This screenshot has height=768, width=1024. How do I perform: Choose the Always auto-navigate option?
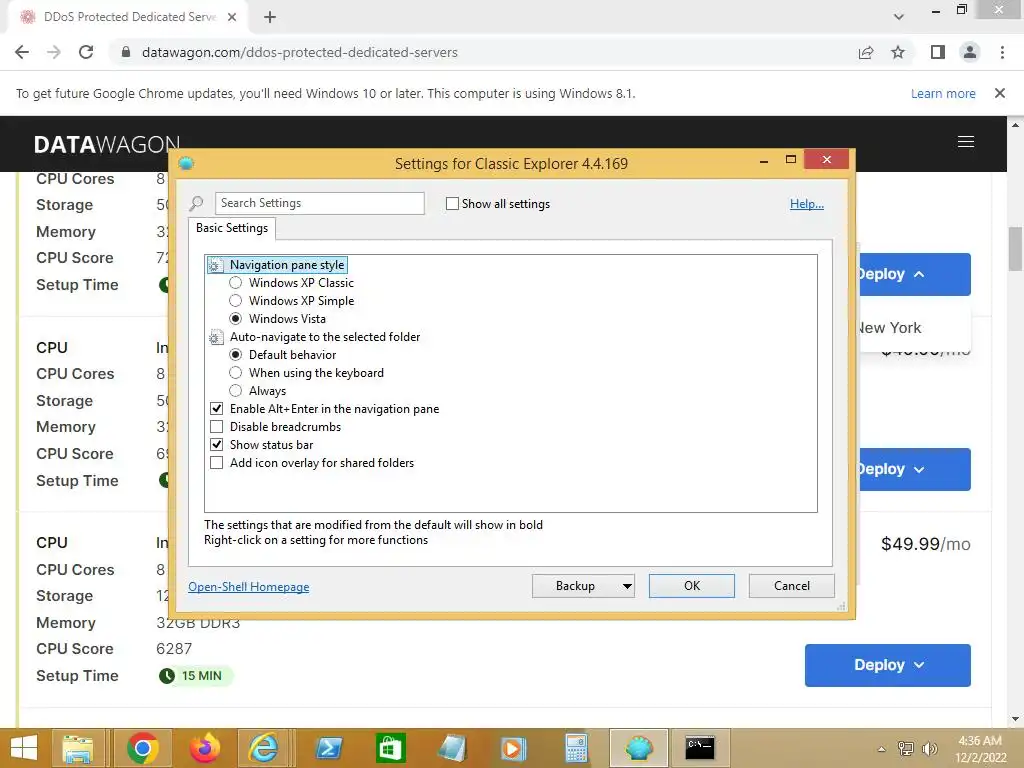click(236, 391)
